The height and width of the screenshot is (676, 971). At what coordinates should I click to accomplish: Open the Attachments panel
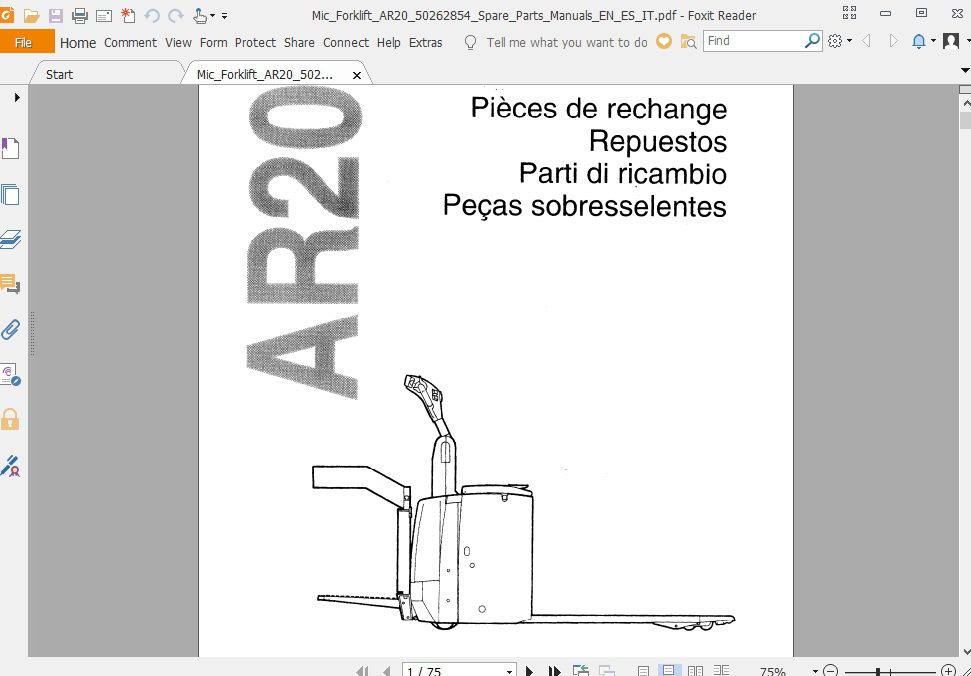coord(12,329)
